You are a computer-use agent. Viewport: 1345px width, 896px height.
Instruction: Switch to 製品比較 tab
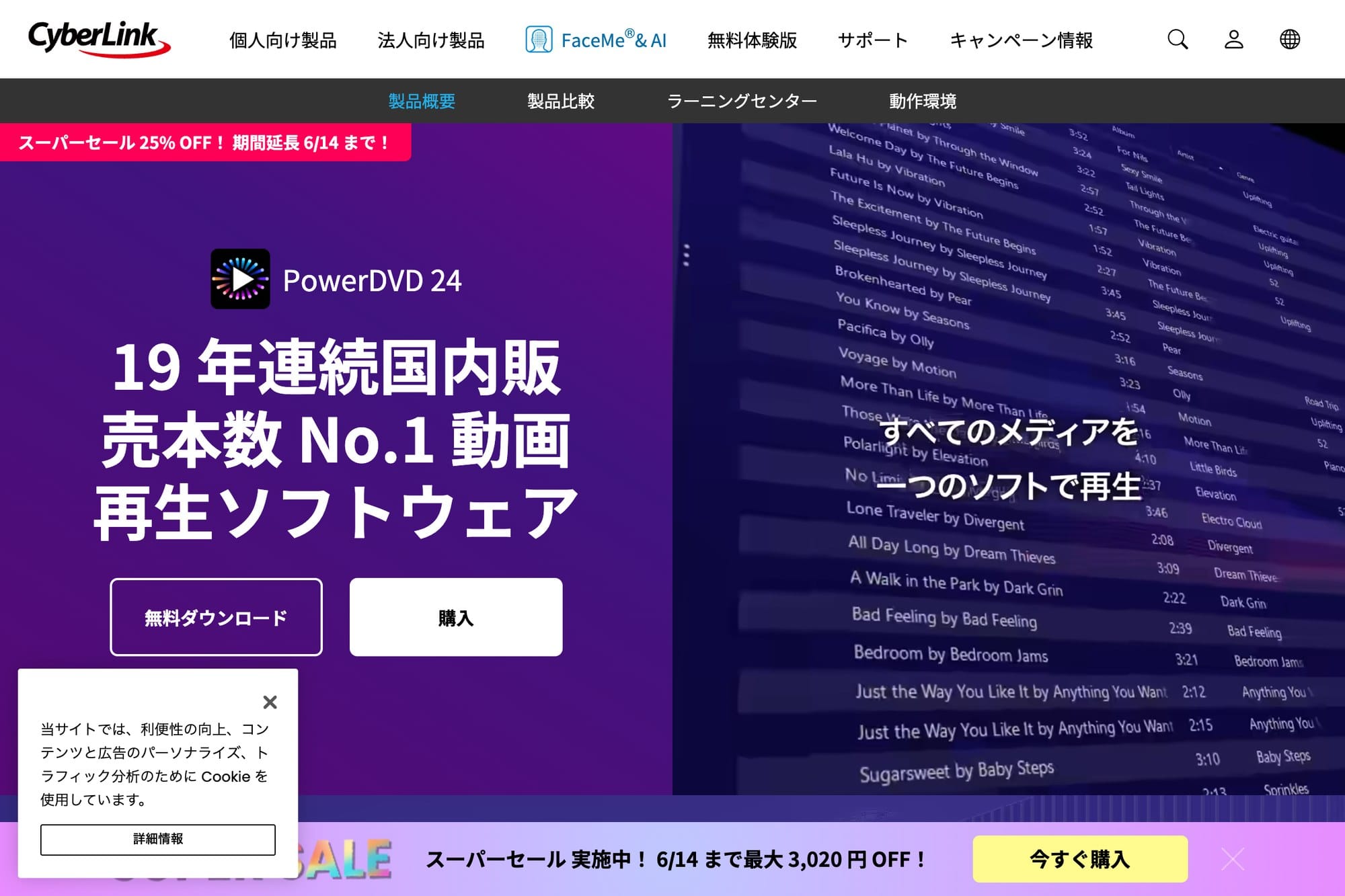[x=561, y=101]
